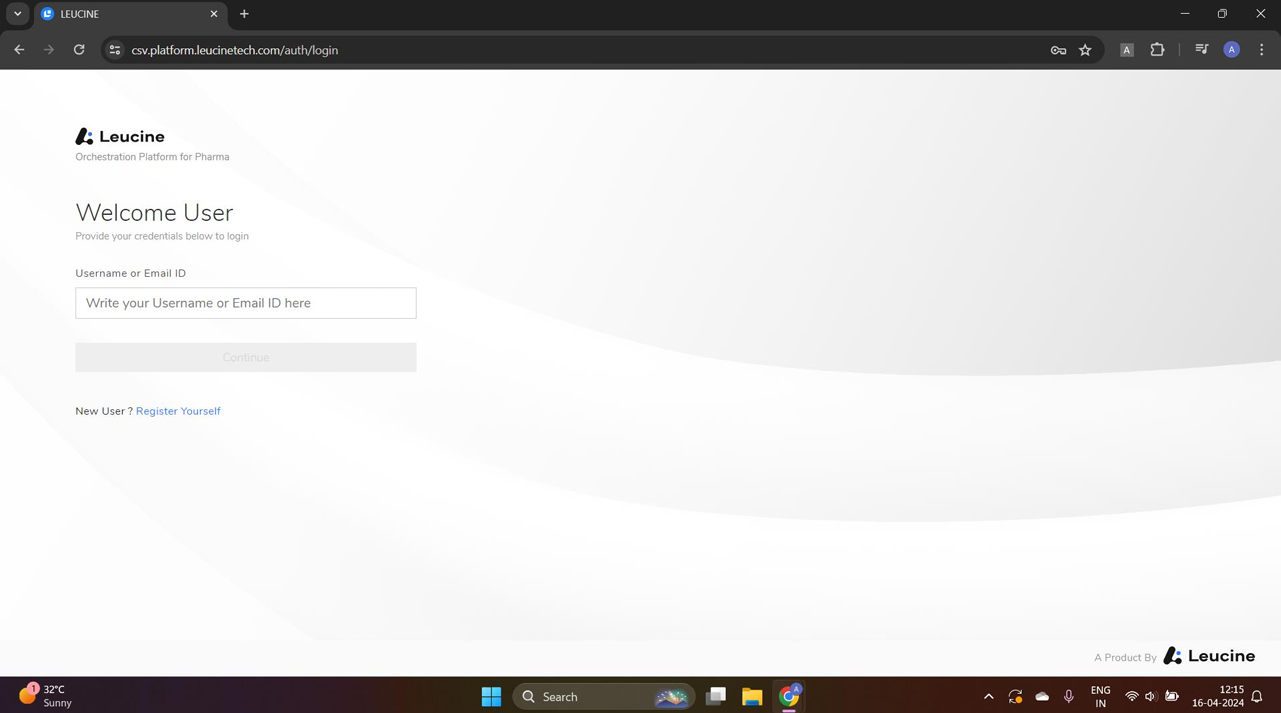Open Chrome's three-dot menu
This screenshot has height=713, width=1281.
point(1261,49)
